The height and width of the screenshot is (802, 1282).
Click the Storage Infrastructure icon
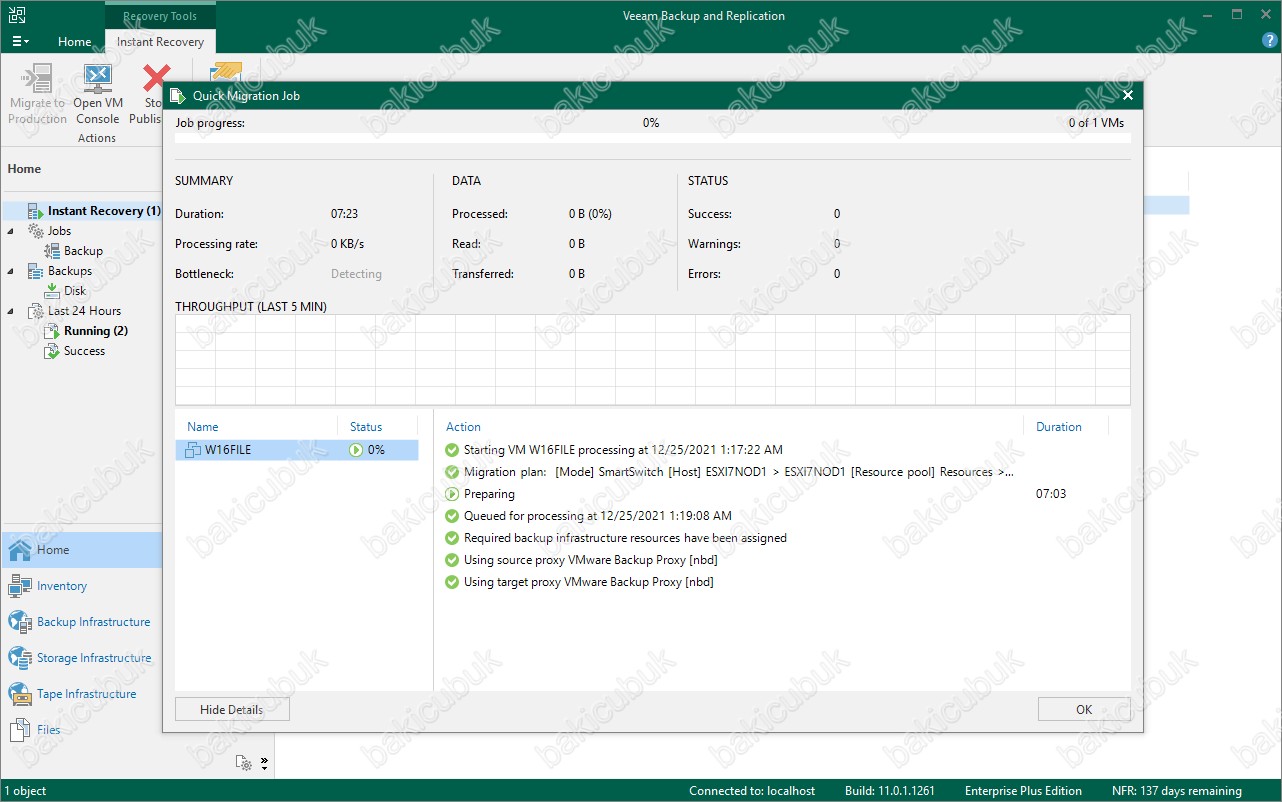tap(20, 658)
